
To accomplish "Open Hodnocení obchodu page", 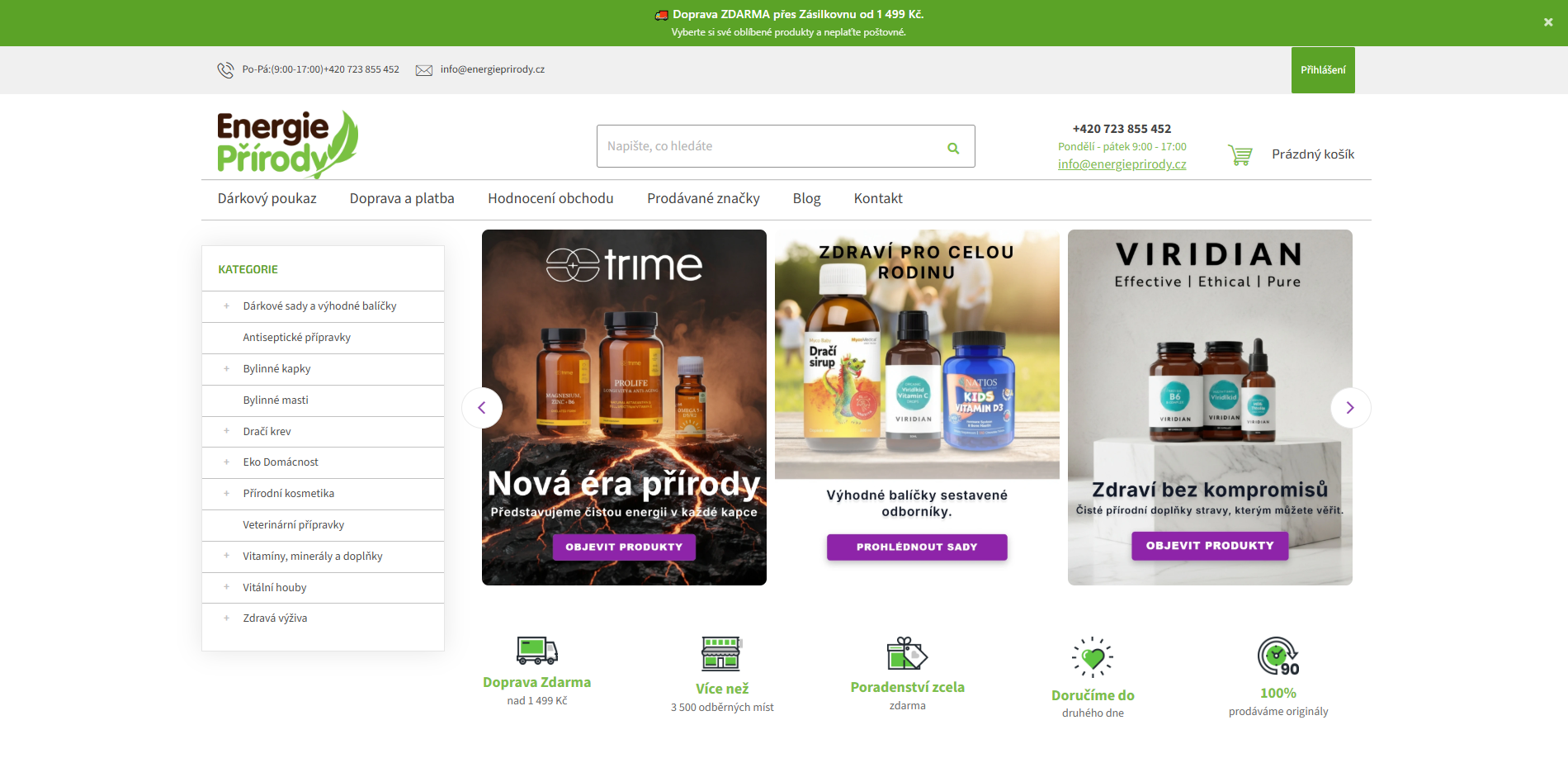I will [x=550, y=199].
